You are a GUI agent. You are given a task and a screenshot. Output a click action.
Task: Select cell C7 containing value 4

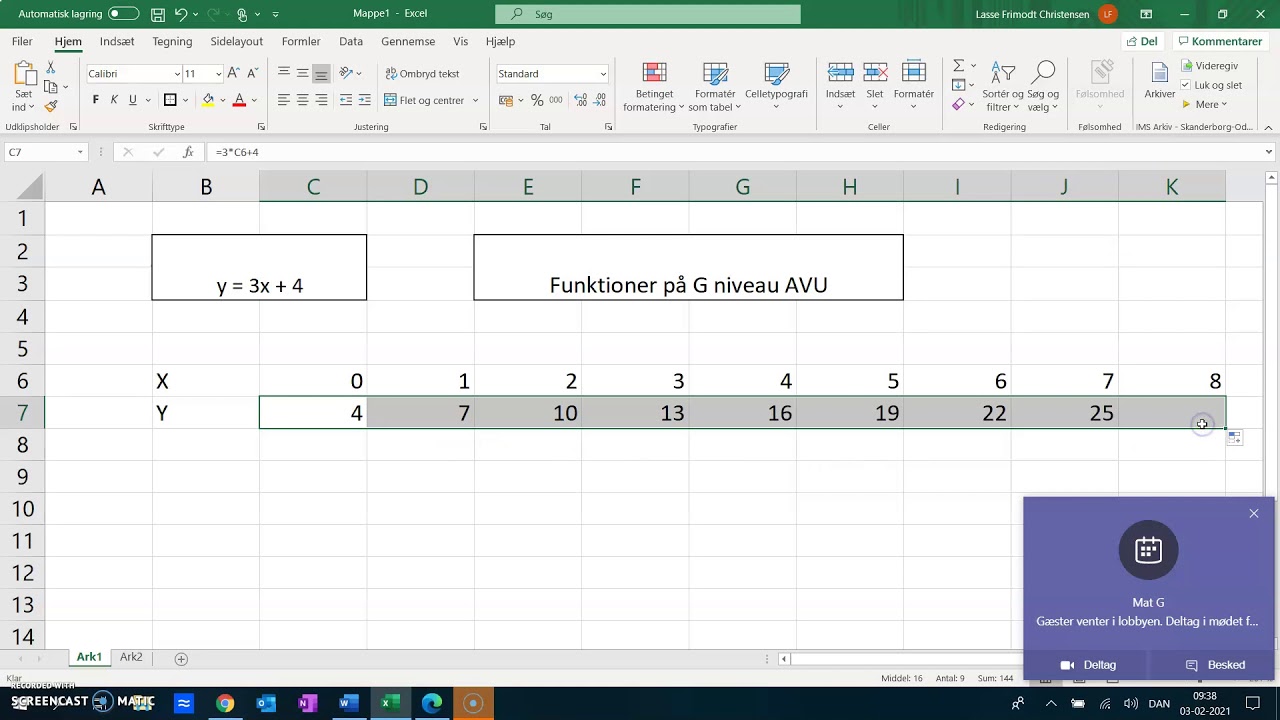pos(313,413)
